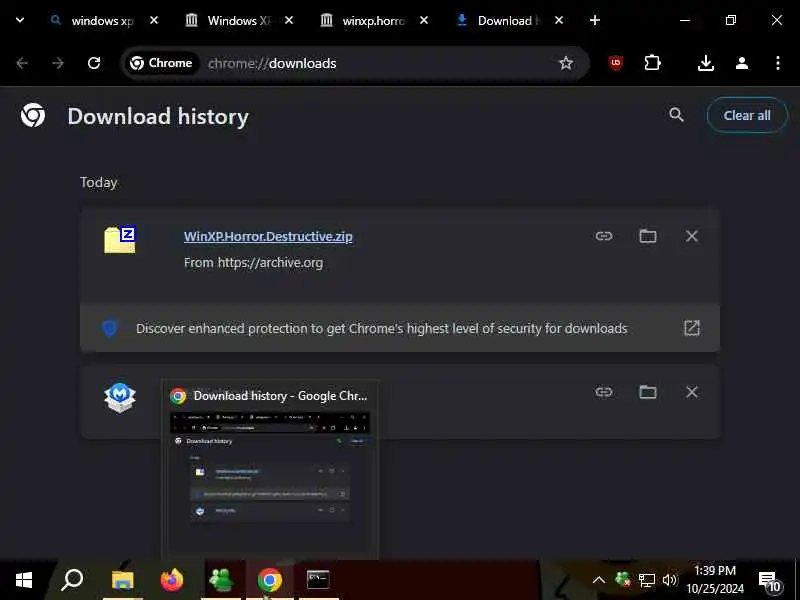This screenshot has height=600, width=800.
Task: Expand the hidden system tray icons
Action: tap(599, 580)
